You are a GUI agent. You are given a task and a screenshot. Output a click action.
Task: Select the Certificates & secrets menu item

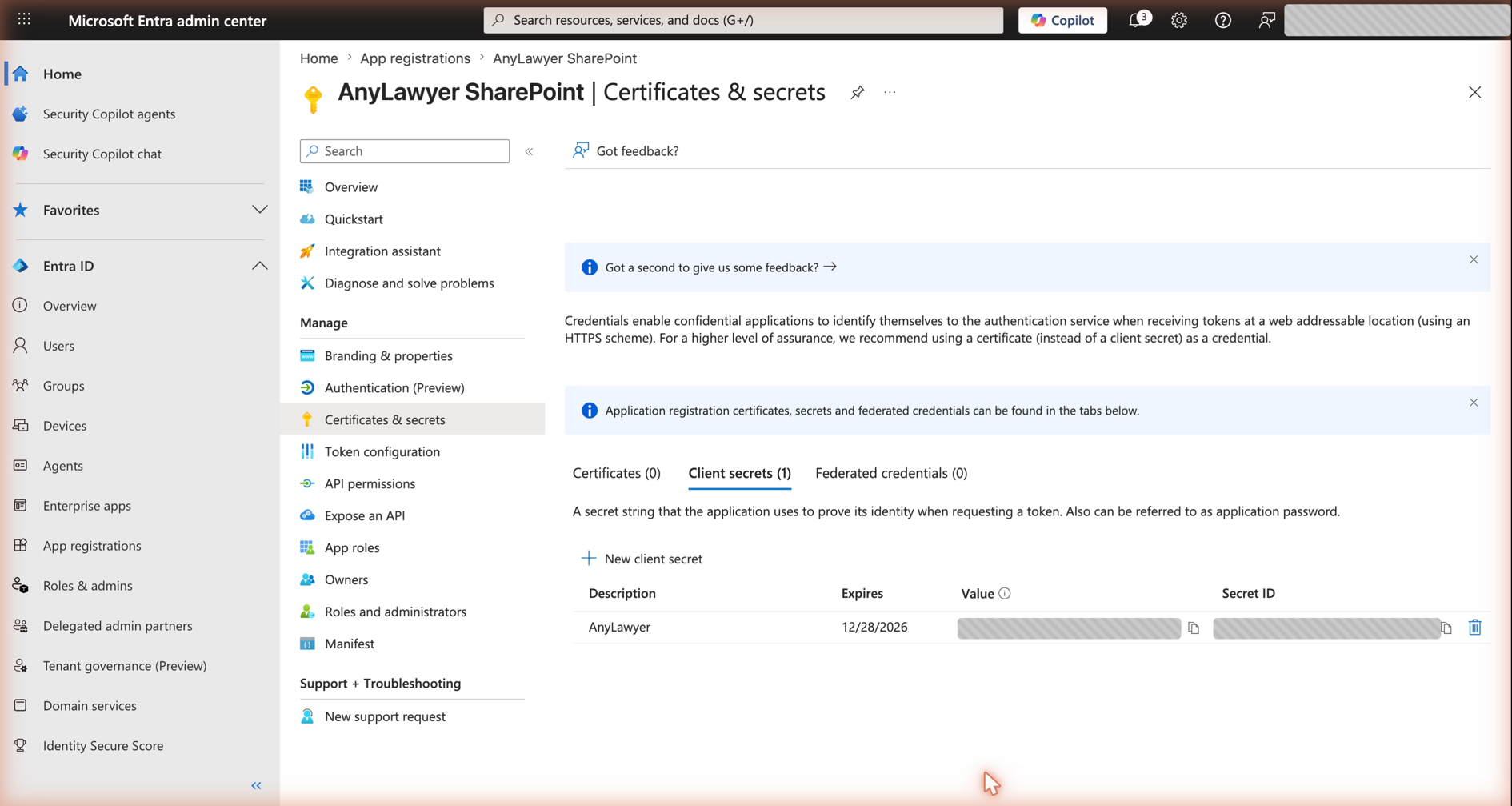point(413,419)
